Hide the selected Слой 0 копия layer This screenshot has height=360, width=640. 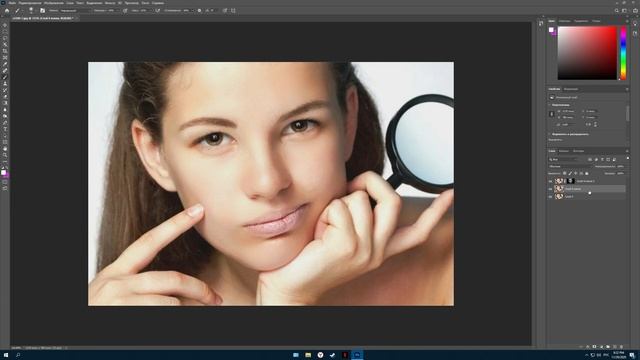click(550, 189)
